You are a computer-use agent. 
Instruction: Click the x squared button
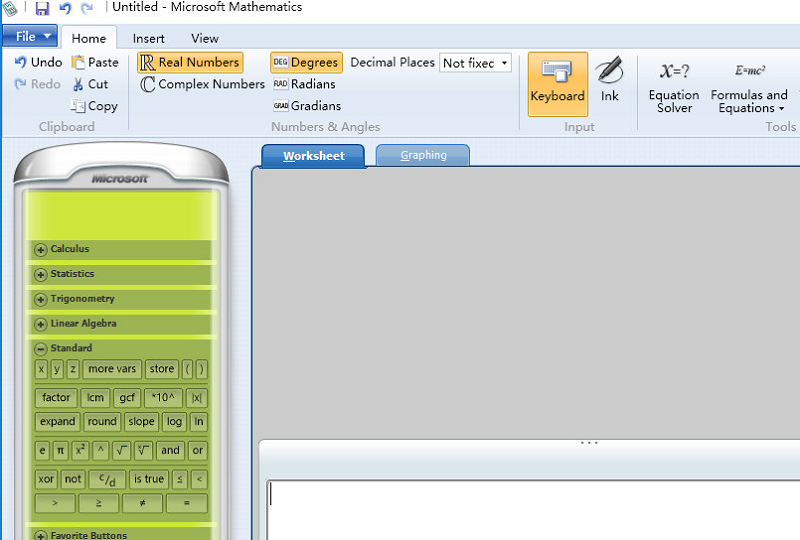(80, 451)
